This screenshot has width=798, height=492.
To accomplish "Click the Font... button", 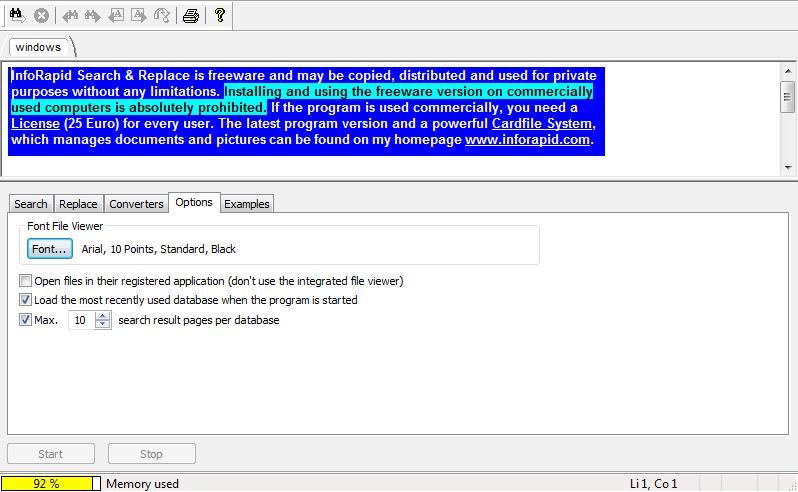I will pyautogui.click(x=49, y=249).
